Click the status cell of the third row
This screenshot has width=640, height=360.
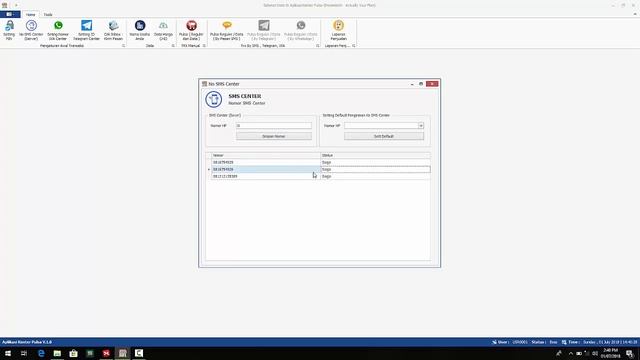pos(375,176)
